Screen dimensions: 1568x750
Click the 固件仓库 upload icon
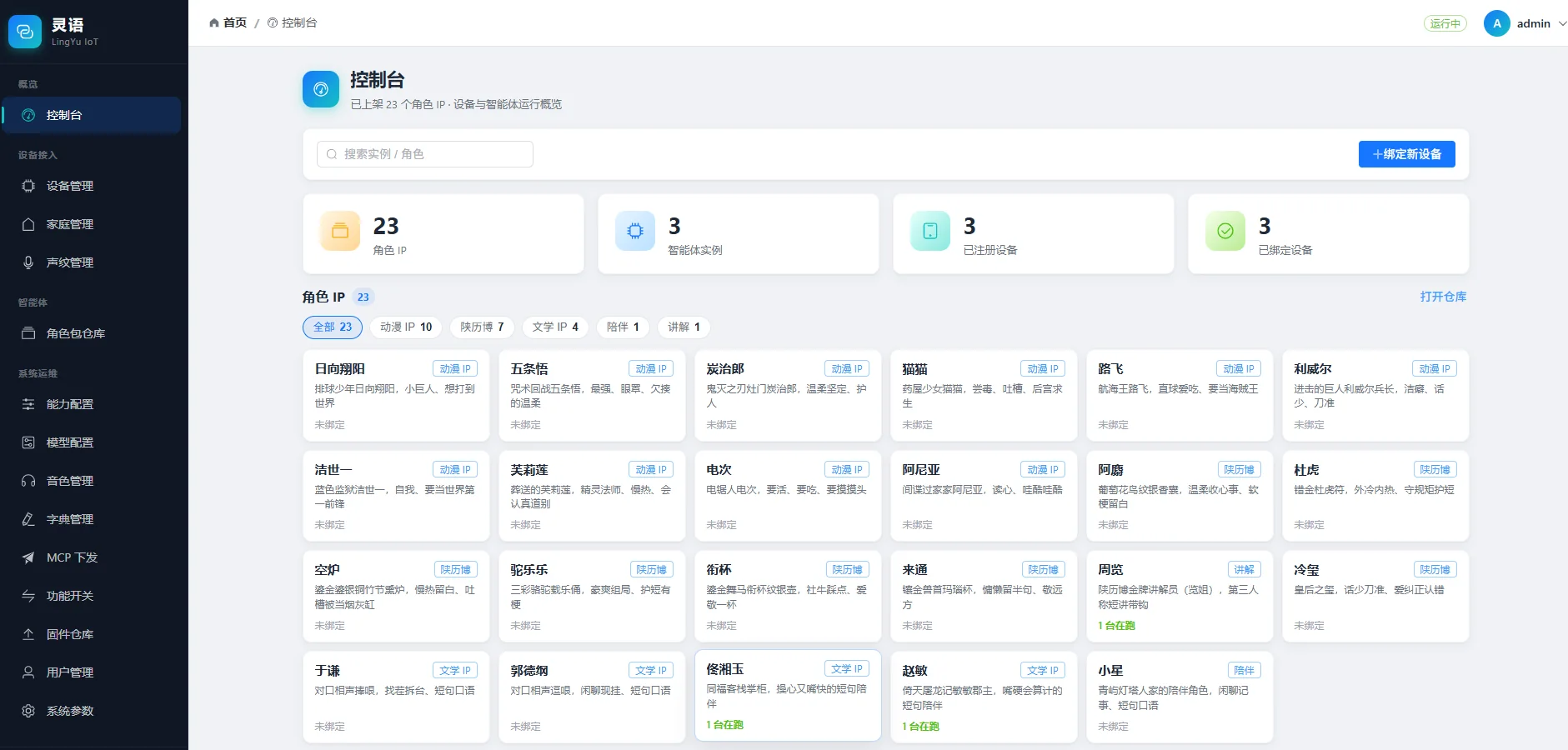(28, 634)
